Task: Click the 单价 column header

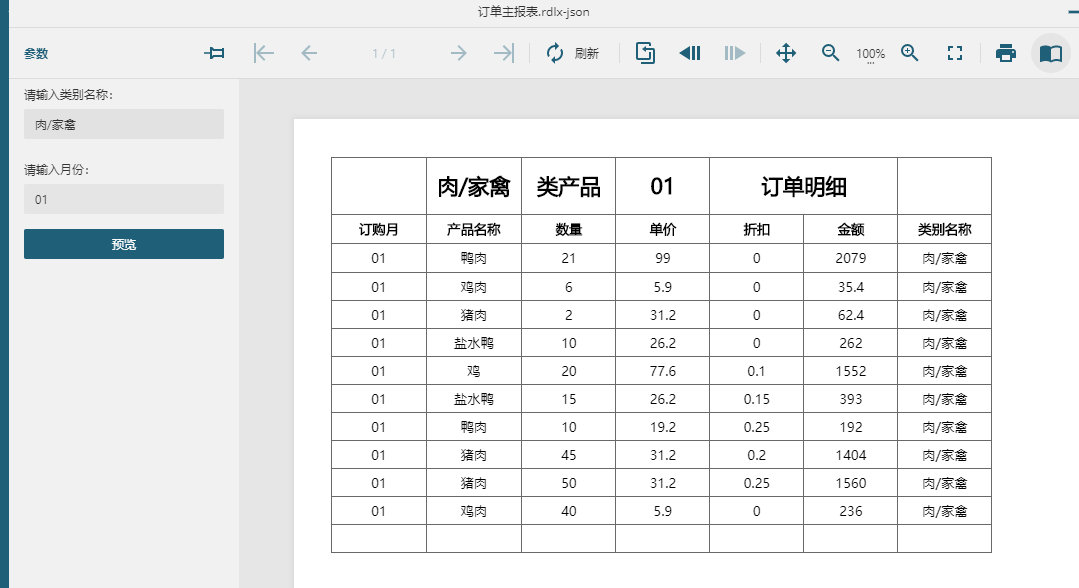Action: 662,229
